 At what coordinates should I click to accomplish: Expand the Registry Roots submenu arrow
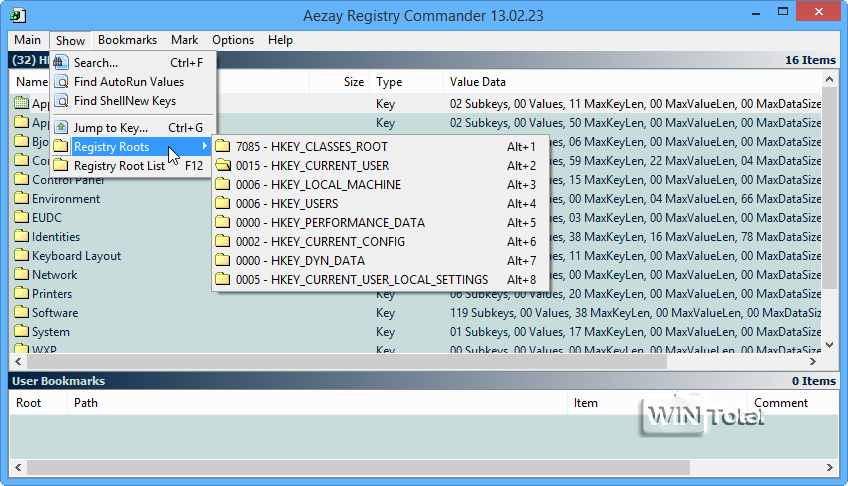click(x=204, y=146)
